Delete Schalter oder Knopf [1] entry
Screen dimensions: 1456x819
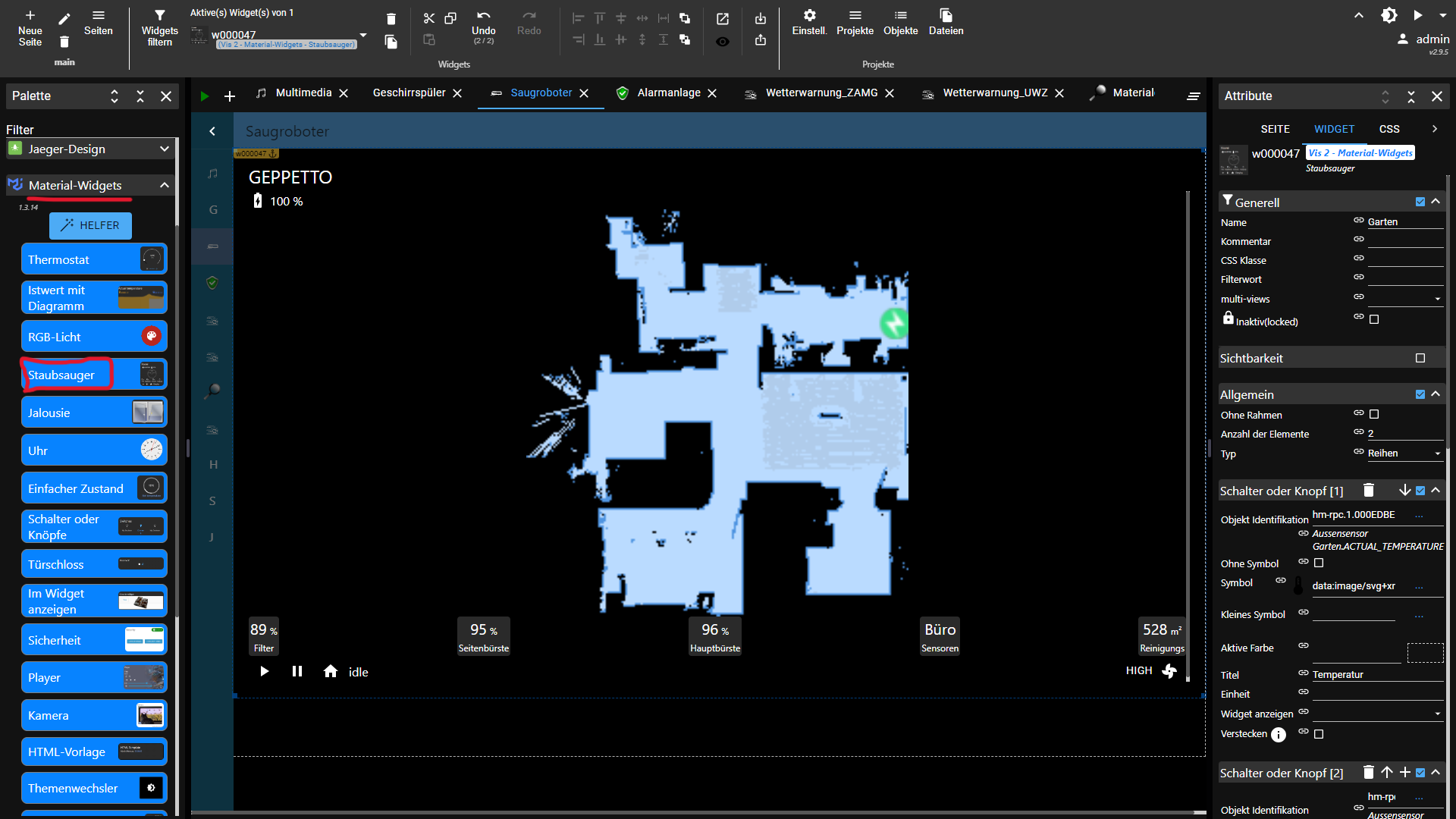1369,490
